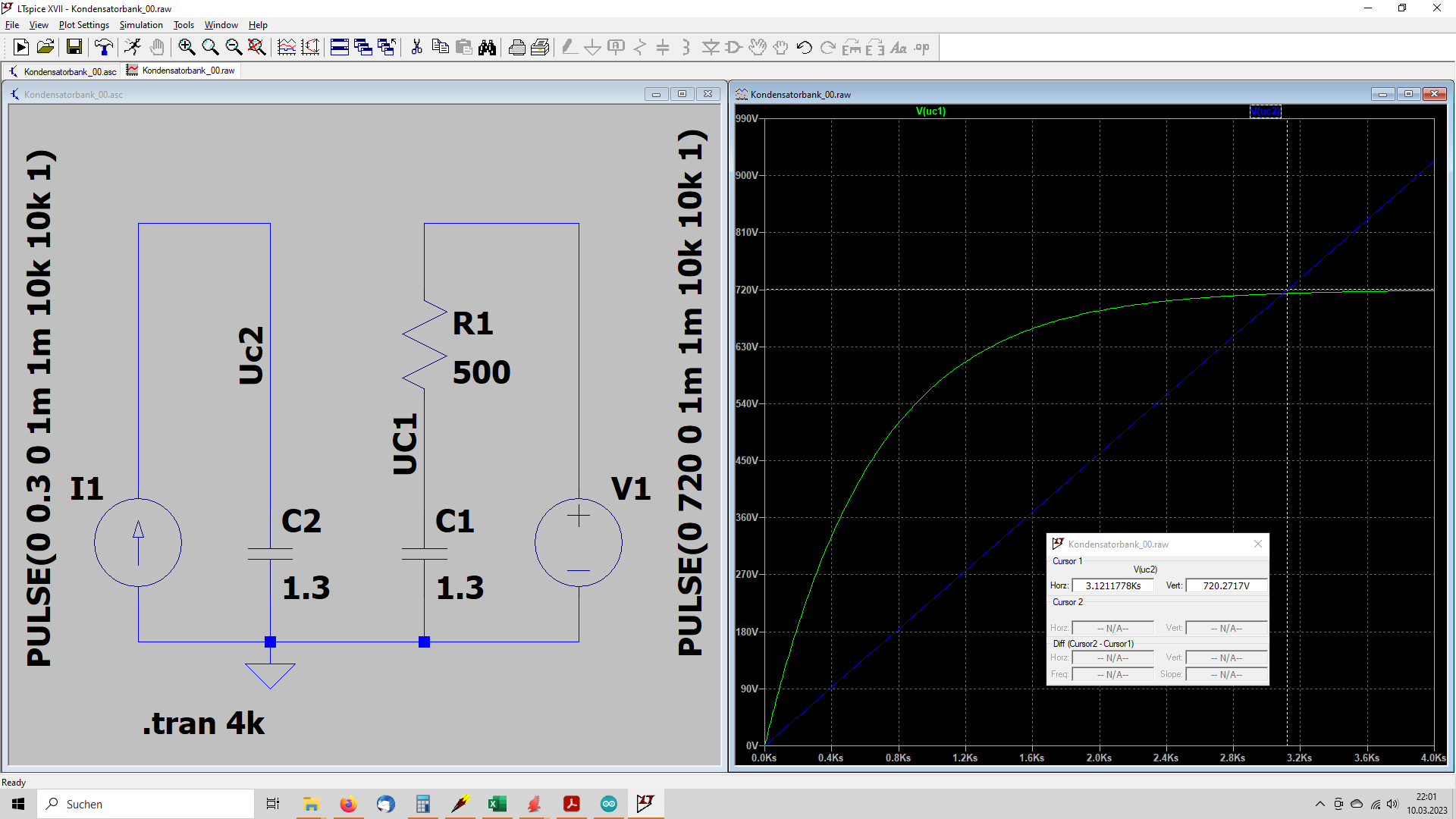
Task: Click the .tran 4k directive text
Action: [x=203, y=723]
